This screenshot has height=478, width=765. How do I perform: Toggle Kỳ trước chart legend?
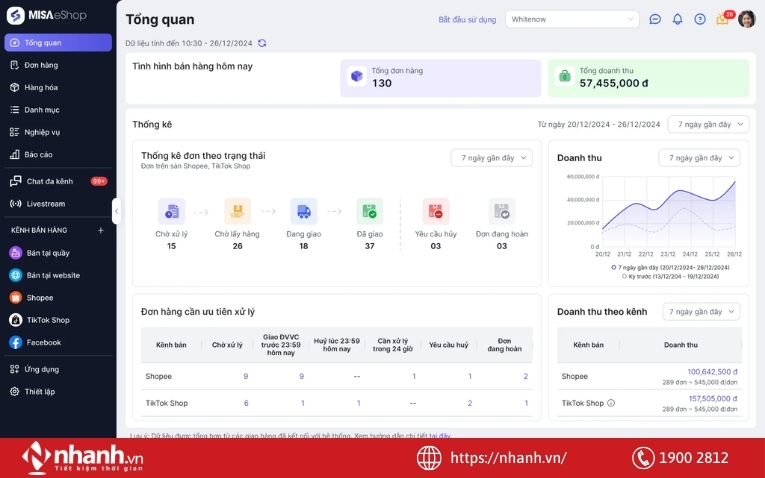pos(670,277)
